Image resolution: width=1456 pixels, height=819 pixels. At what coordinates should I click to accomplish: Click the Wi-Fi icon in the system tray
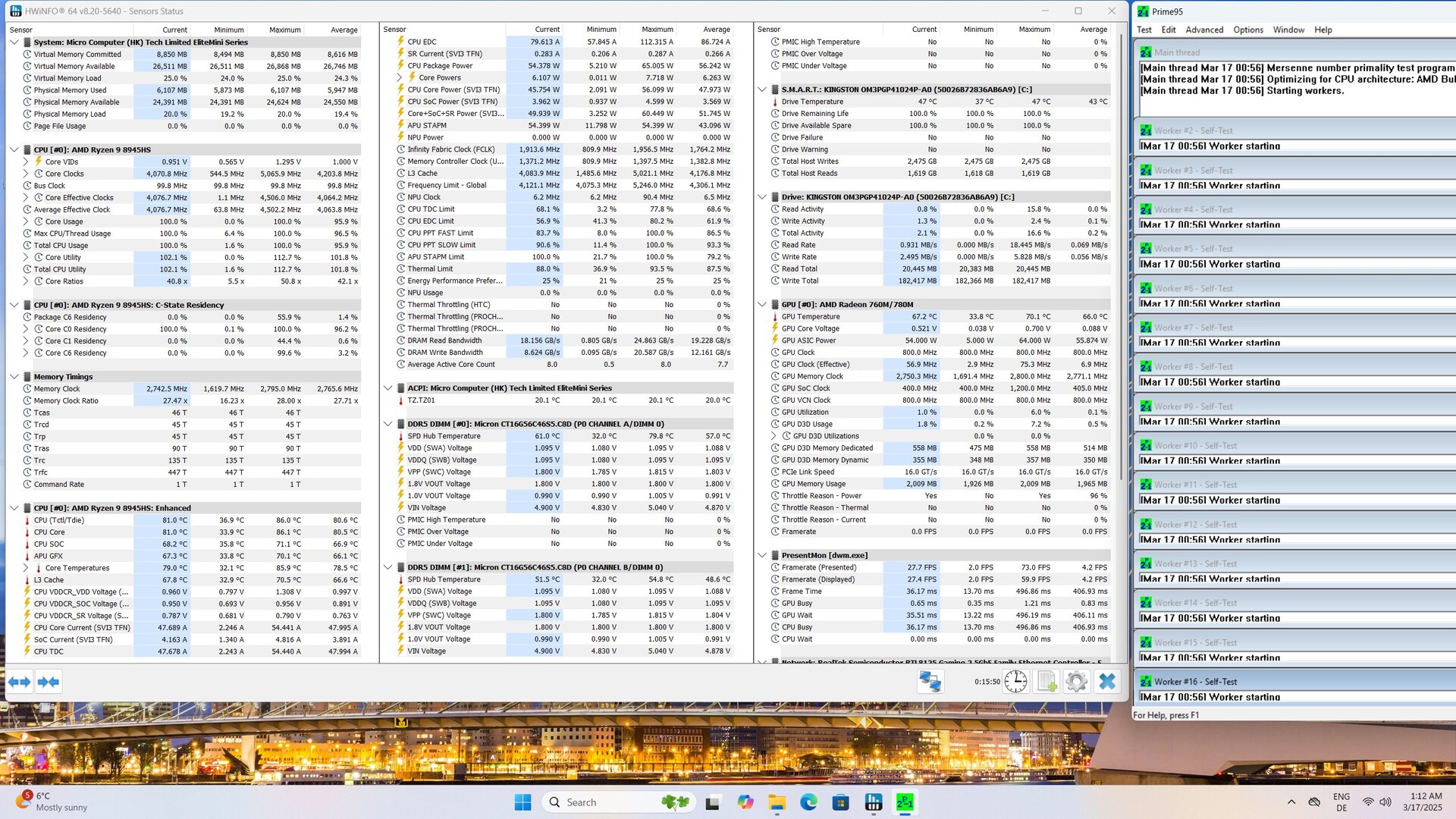1368,802
